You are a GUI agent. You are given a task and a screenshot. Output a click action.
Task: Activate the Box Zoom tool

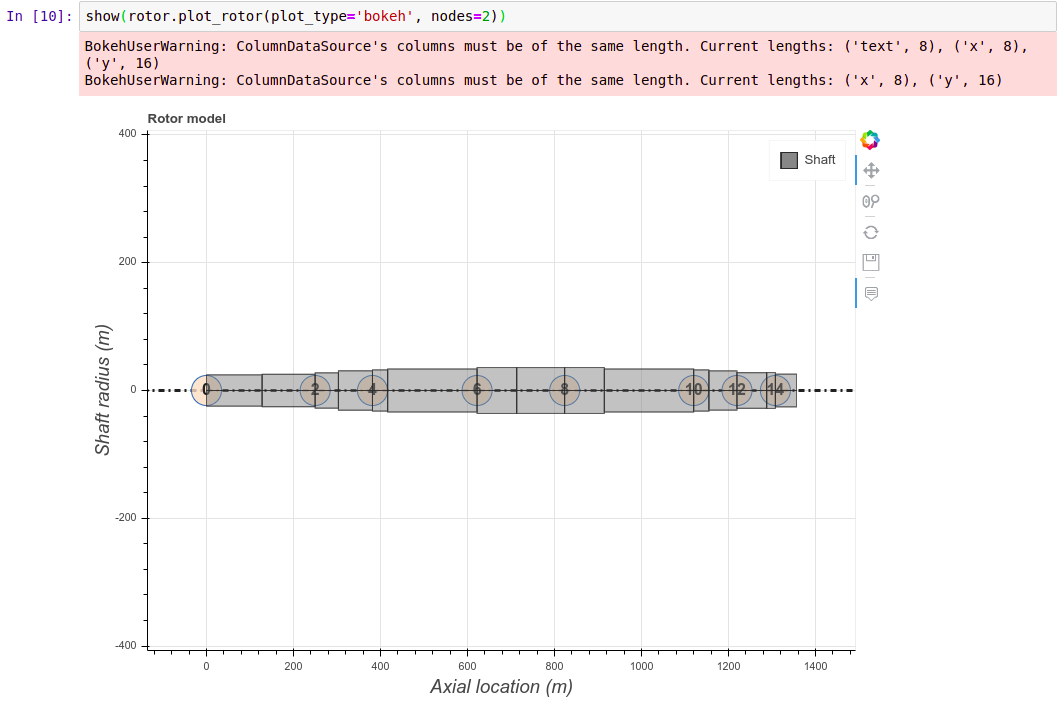pos(870,200)
